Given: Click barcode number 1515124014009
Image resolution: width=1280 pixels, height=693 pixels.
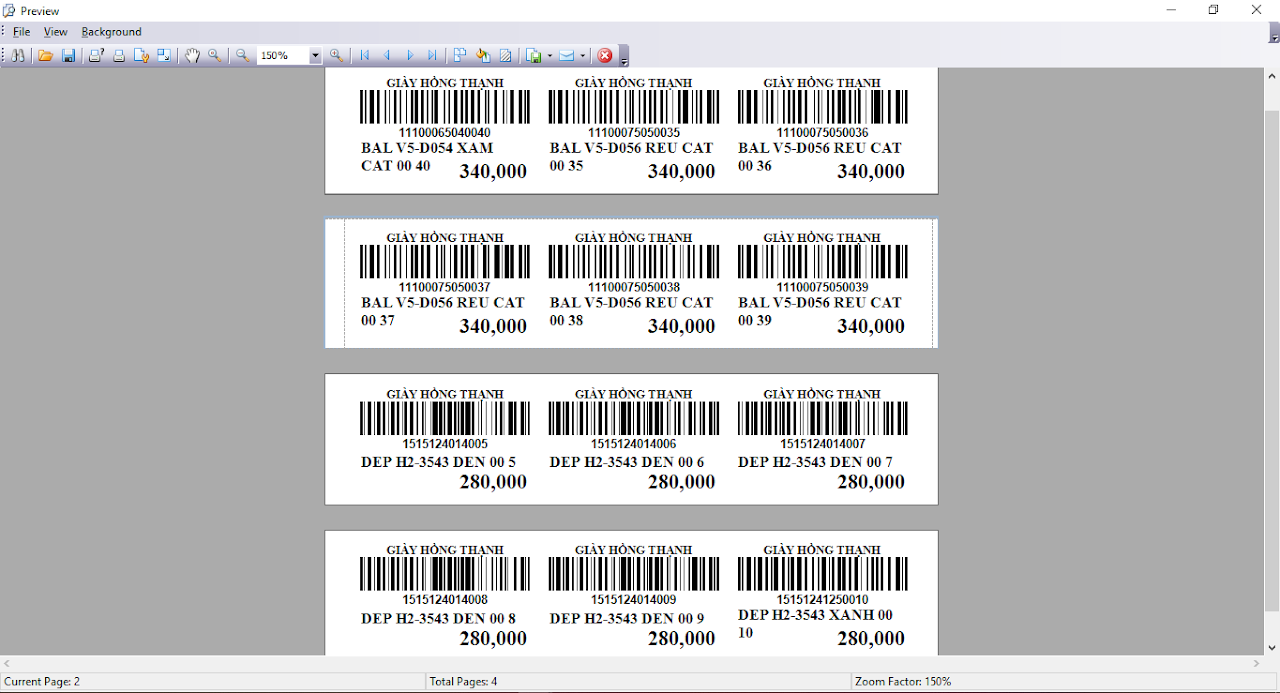Looking at the screenshot, I should click(634, 599).
